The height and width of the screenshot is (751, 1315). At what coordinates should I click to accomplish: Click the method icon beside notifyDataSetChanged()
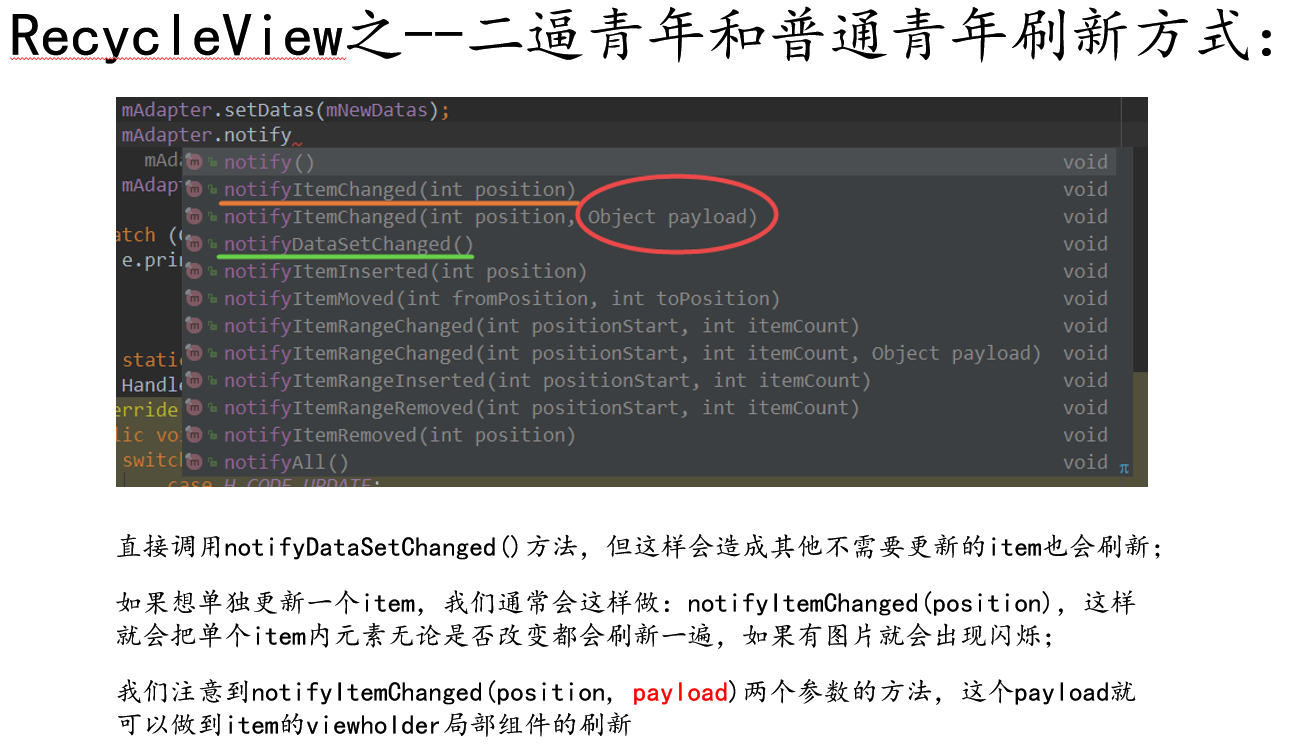click(x=195, y=244)
